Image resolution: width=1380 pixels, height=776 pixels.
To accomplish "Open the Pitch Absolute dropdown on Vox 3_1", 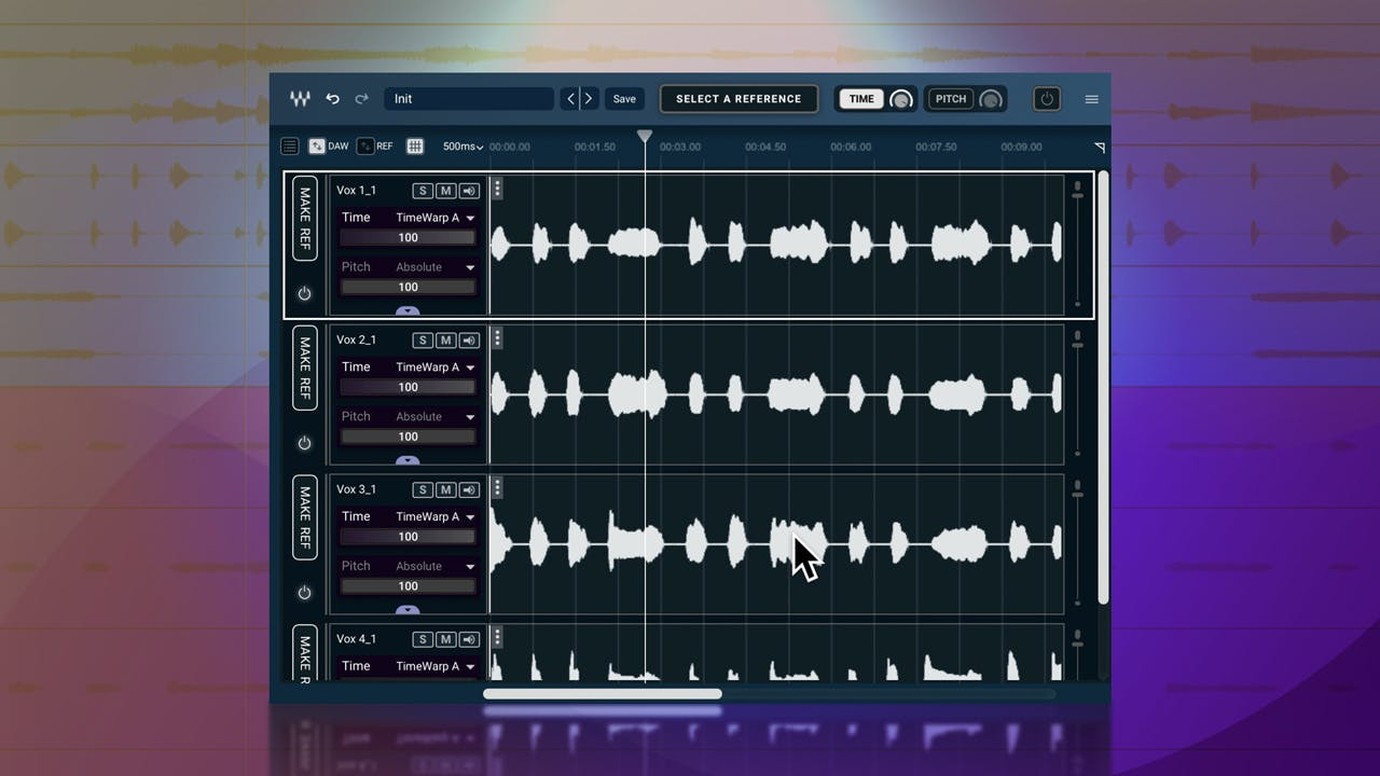I will 434,566.
